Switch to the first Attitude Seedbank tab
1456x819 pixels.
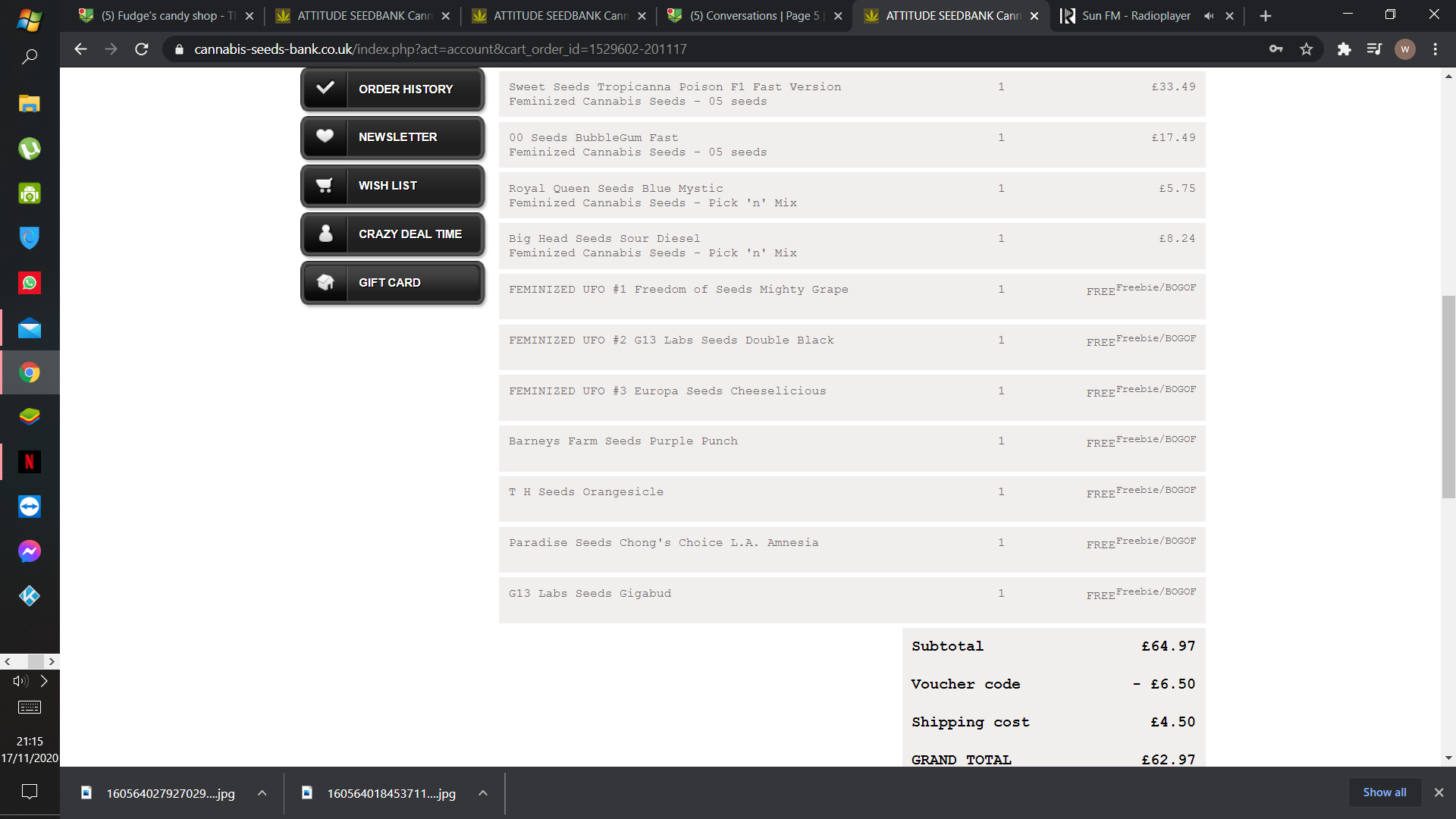(x=364, y=16)
